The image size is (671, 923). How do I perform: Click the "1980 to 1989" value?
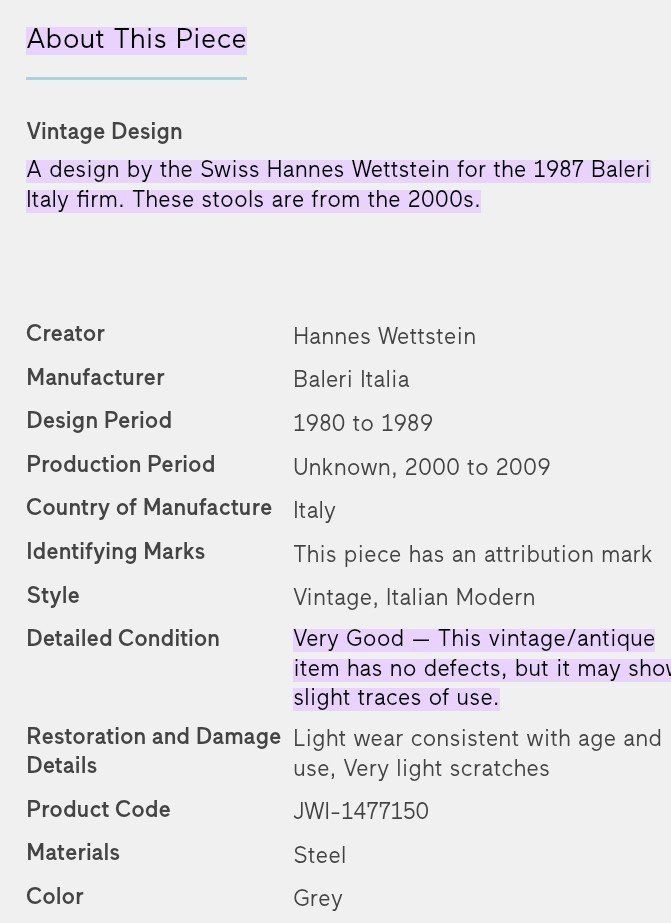(363, 423)
